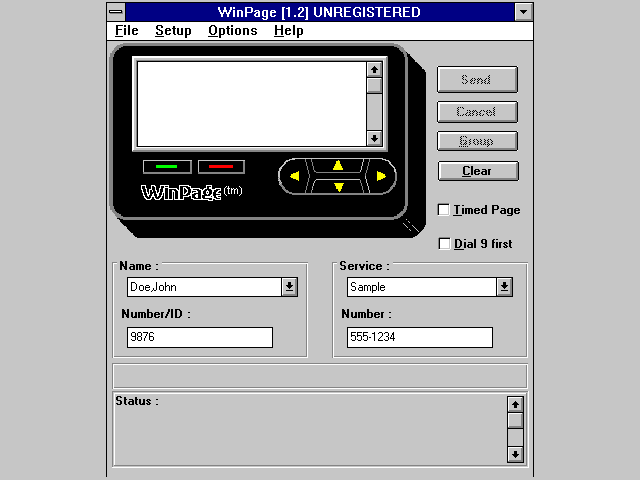Click the pager's yellow right arrow
The width and height of the screenshot is (640, 480).
tap(381, 176)
